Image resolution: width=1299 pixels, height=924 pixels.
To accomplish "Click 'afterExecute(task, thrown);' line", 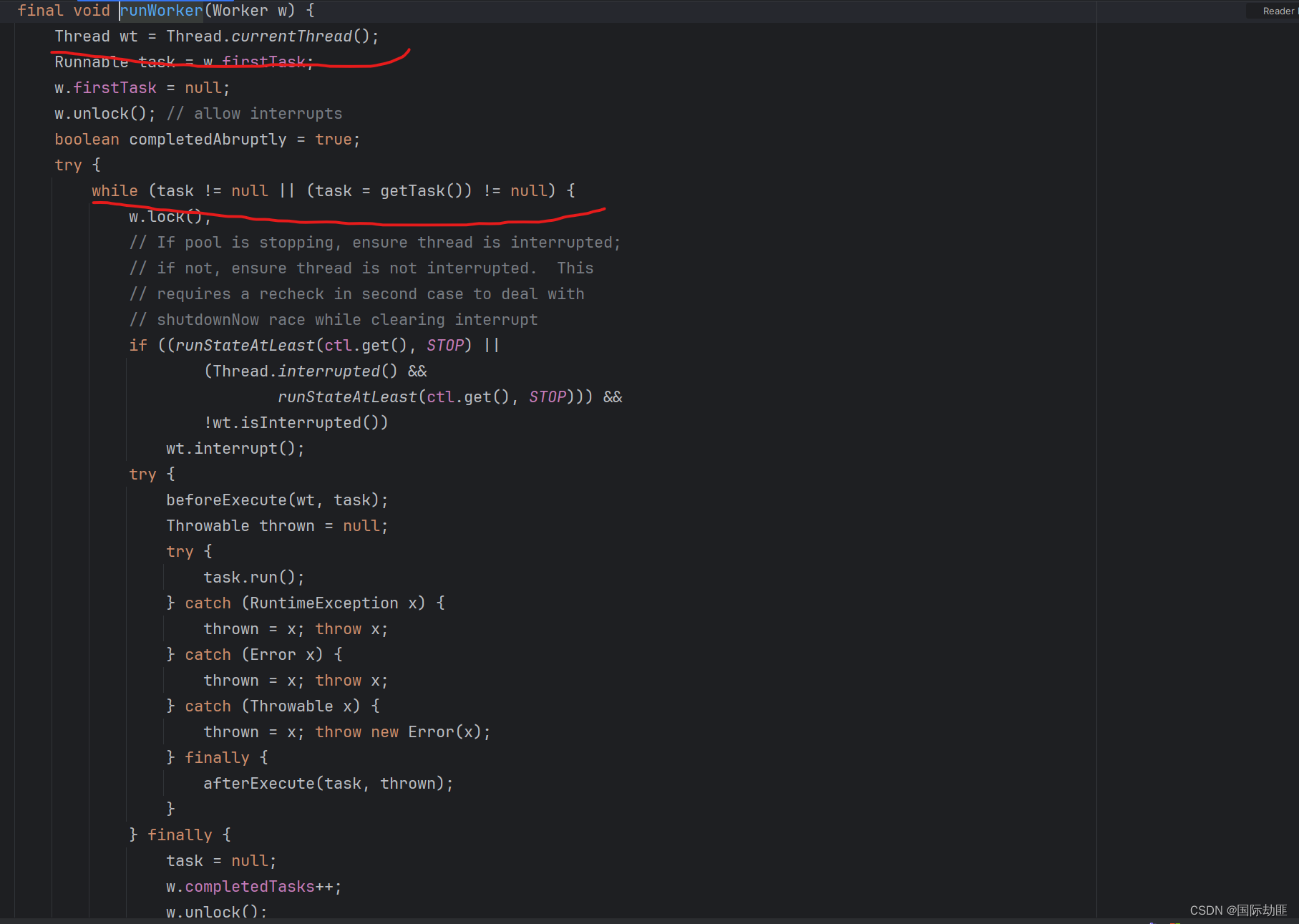I will click(329, 784).
